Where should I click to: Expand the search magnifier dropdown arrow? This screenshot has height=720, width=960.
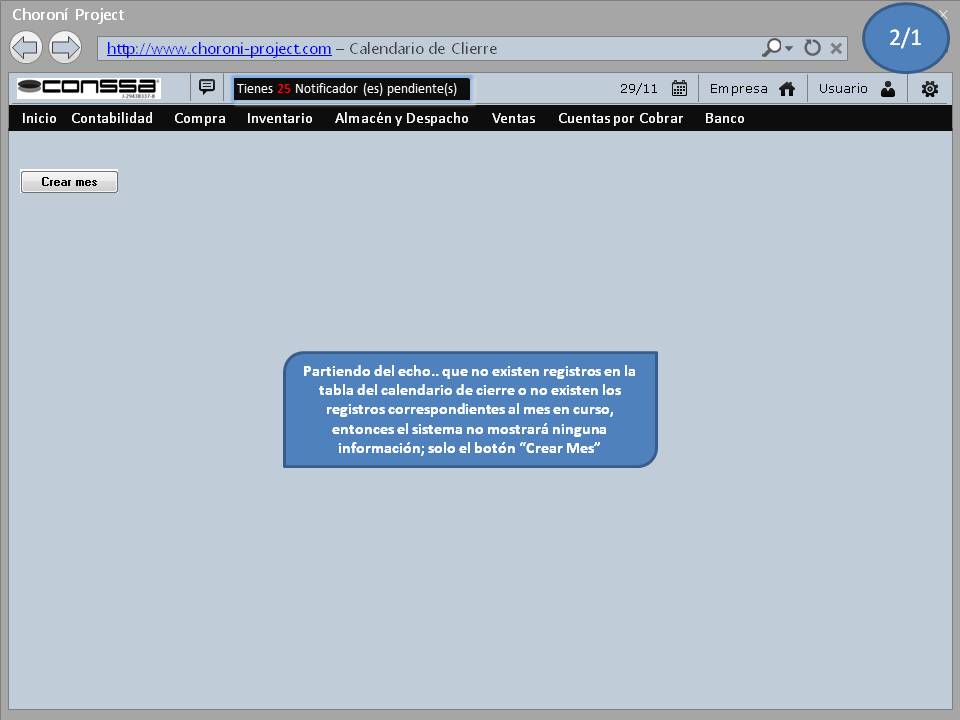coord(789,48)
